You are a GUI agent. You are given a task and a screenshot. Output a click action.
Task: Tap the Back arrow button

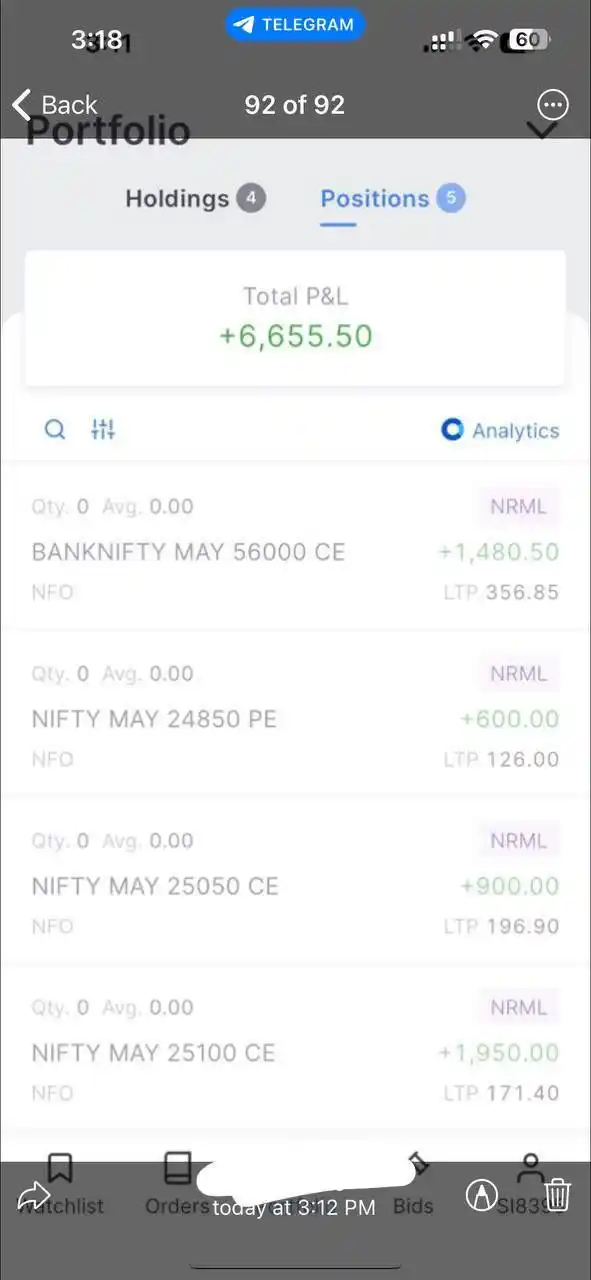click(54, 105)
